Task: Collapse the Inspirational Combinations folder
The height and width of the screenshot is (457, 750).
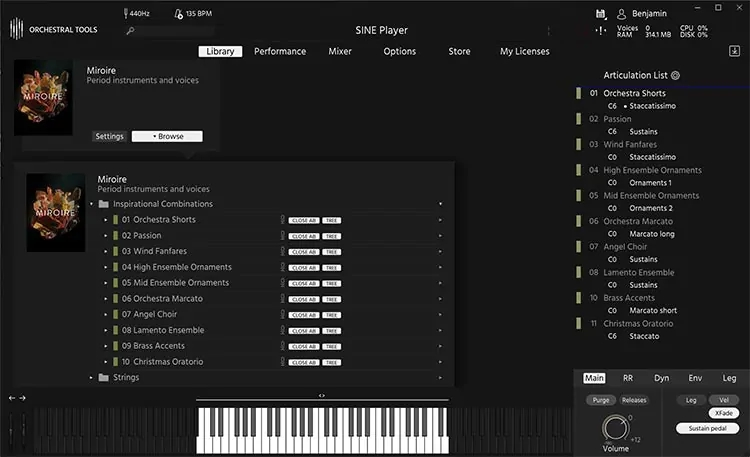Action: [91, 204]
